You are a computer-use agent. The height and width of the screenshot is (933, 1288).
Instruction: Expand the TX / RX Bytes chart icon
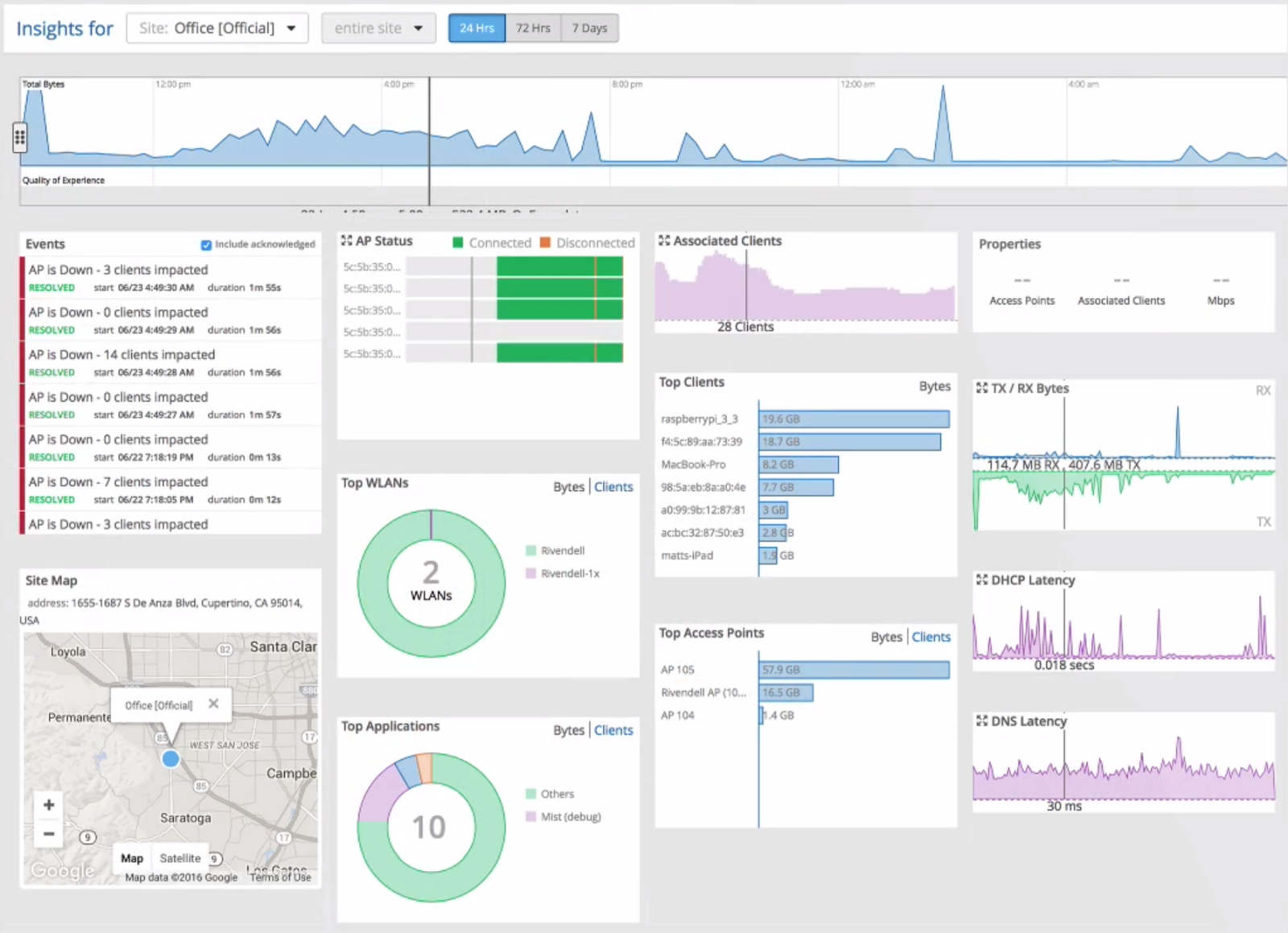tap(982, 388)
